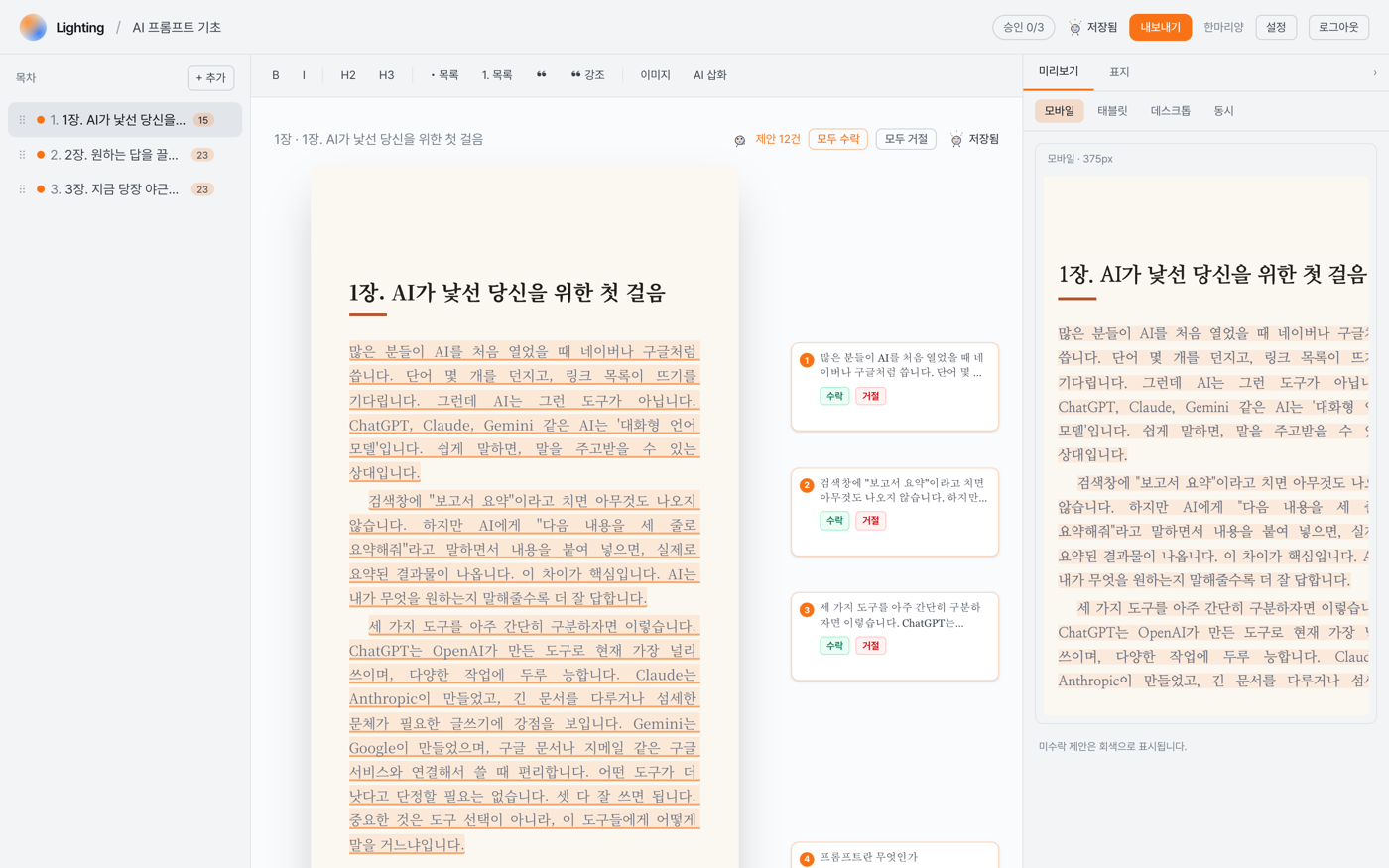Screen dimensions: 1389x868
Task: Accept suggestion 3 with 수락
Action: click(834, 646)
